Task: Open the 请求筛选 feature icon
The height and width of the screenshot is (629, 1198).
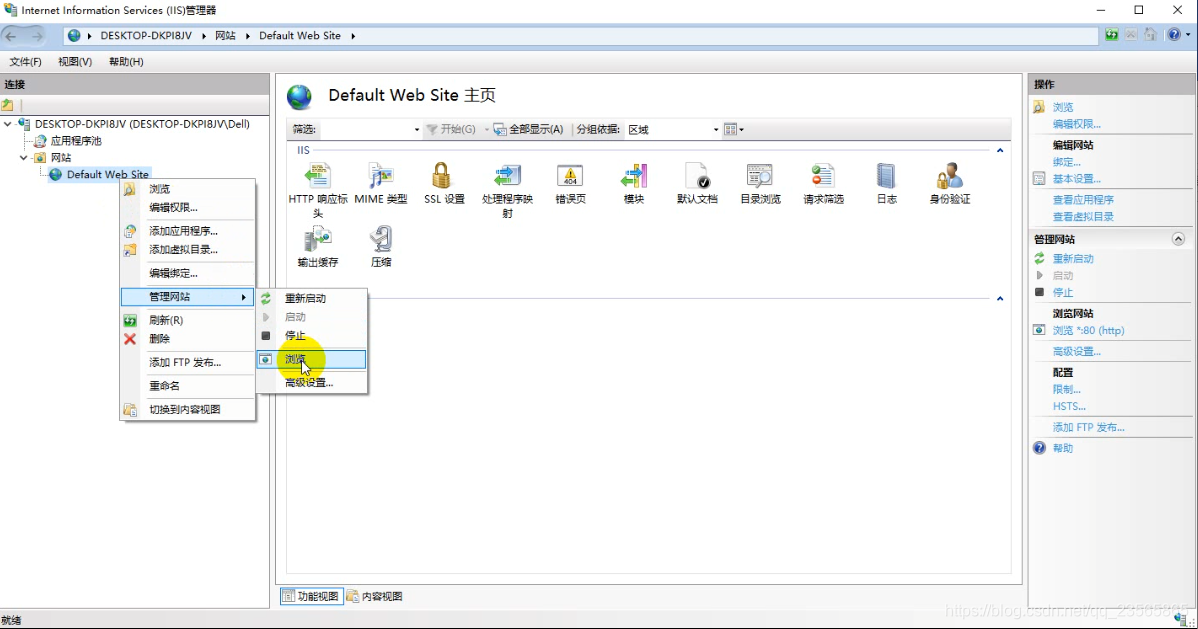Action: (x=823, y=177)
